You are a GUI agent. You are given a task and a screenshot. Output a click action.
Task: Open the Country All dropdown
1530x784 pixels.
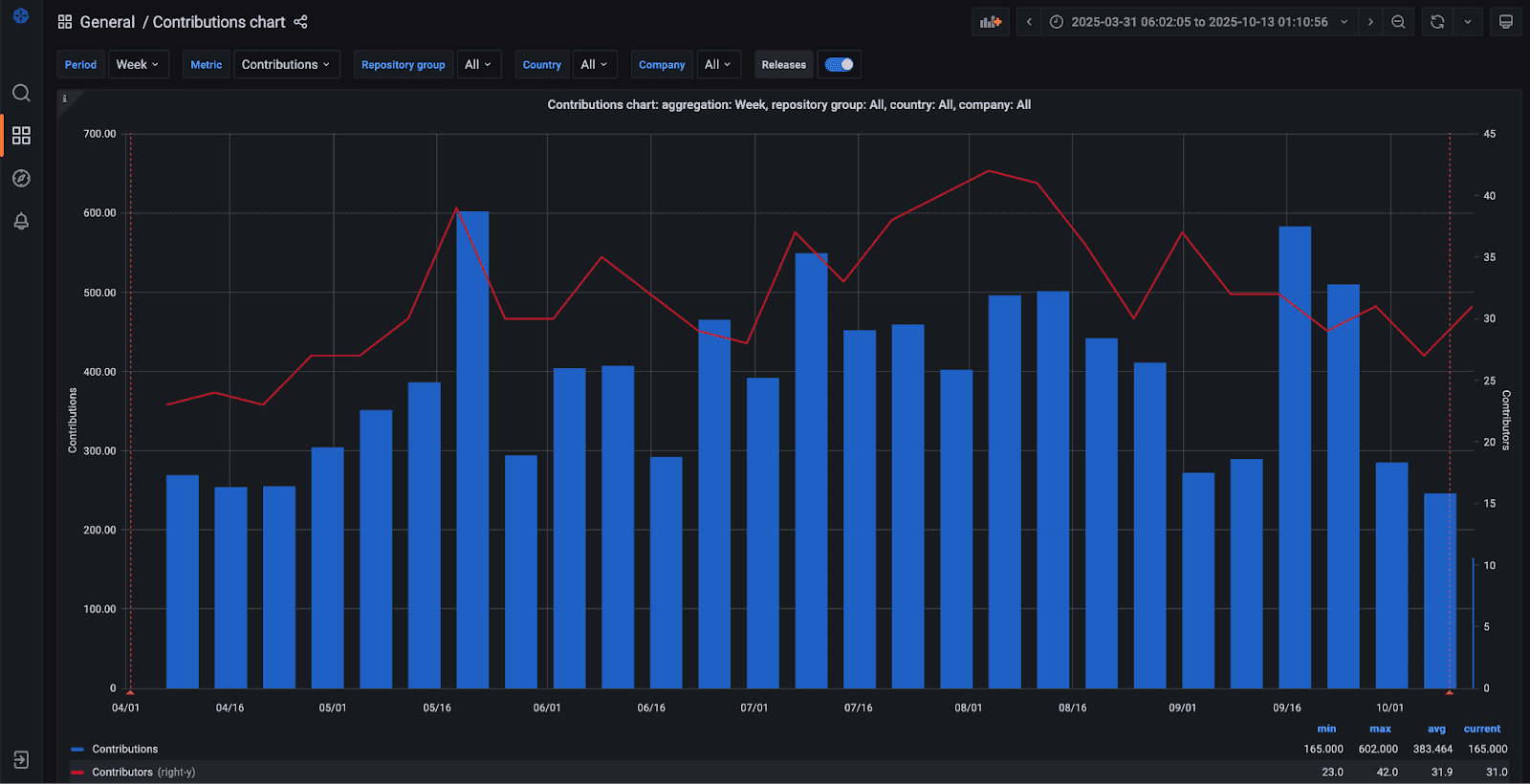point(594,64)
